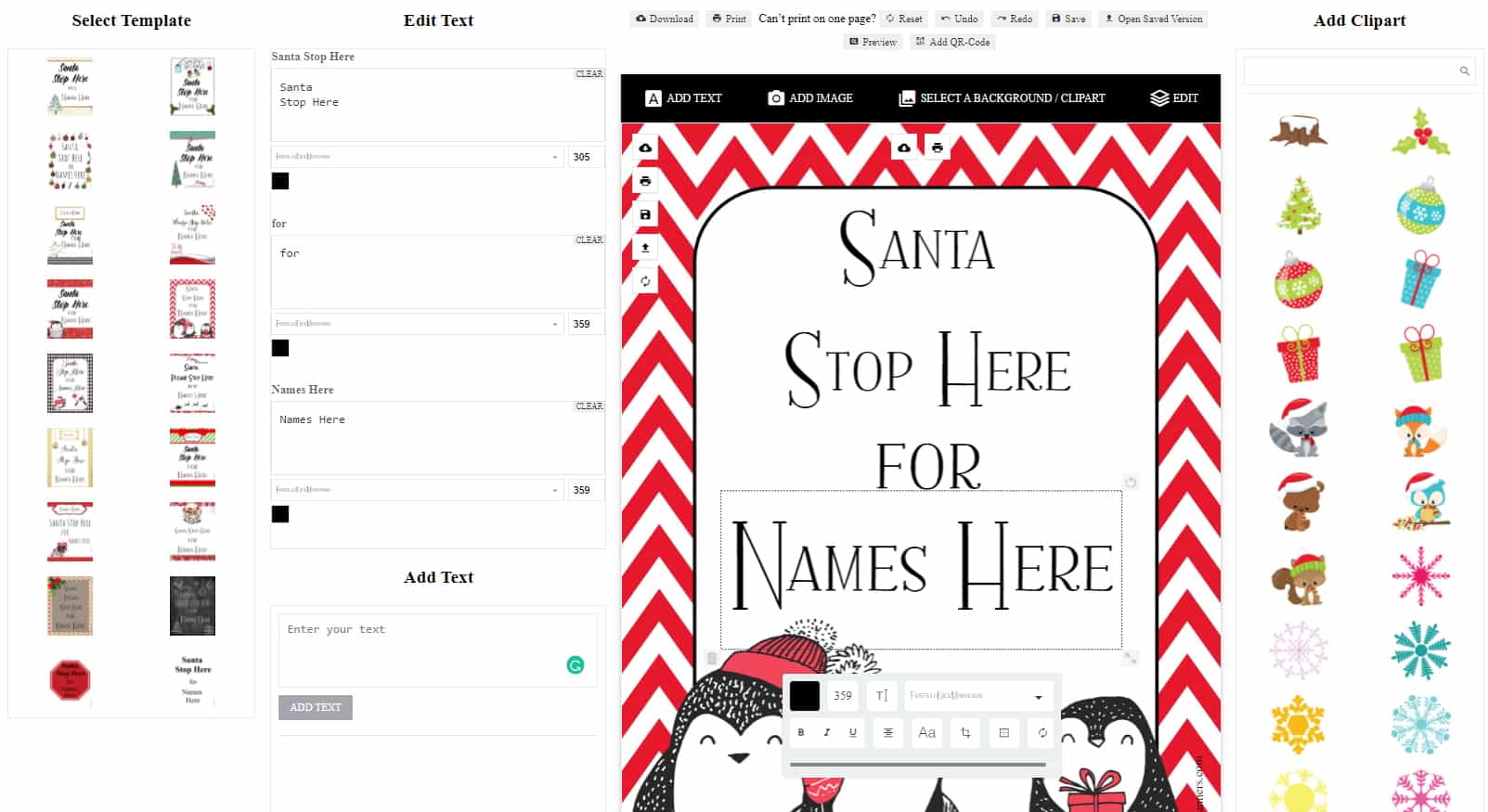Click the 305 font size field
Viewport: 1488px width, 812px height.
tap(587, 157)
